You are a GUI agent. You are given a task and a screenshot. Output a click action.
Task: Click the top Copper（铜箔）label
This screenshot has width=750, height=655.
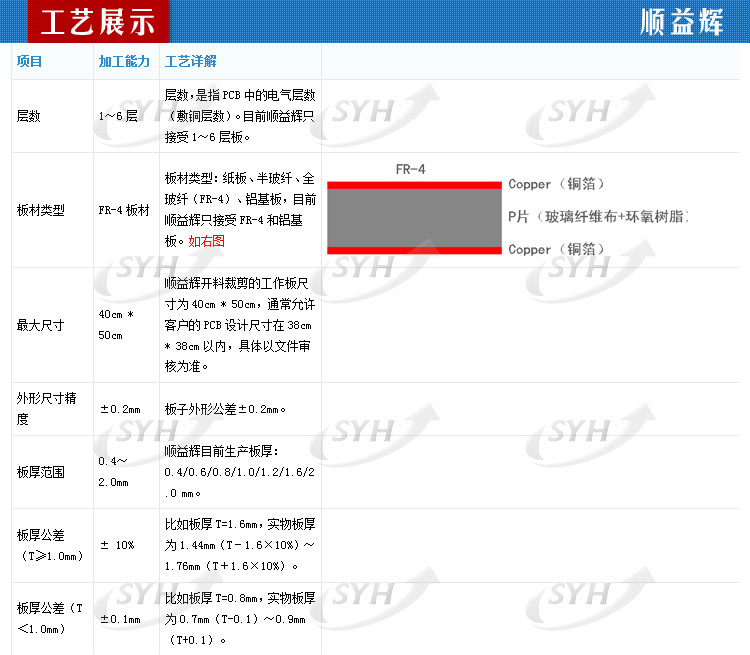[x=556, y=184]
